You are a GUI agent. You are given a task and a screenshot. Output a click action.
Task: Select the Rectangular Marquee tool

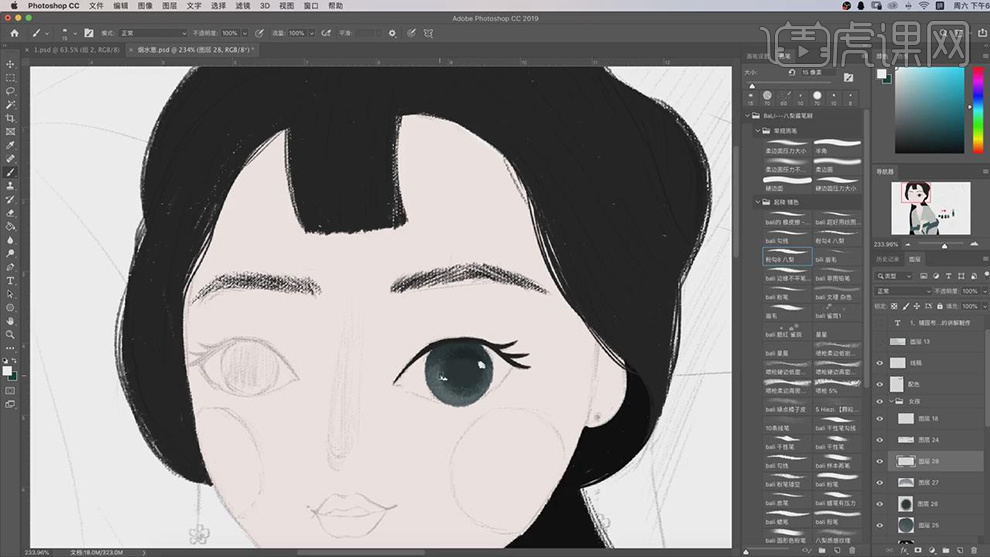point(10,78)
